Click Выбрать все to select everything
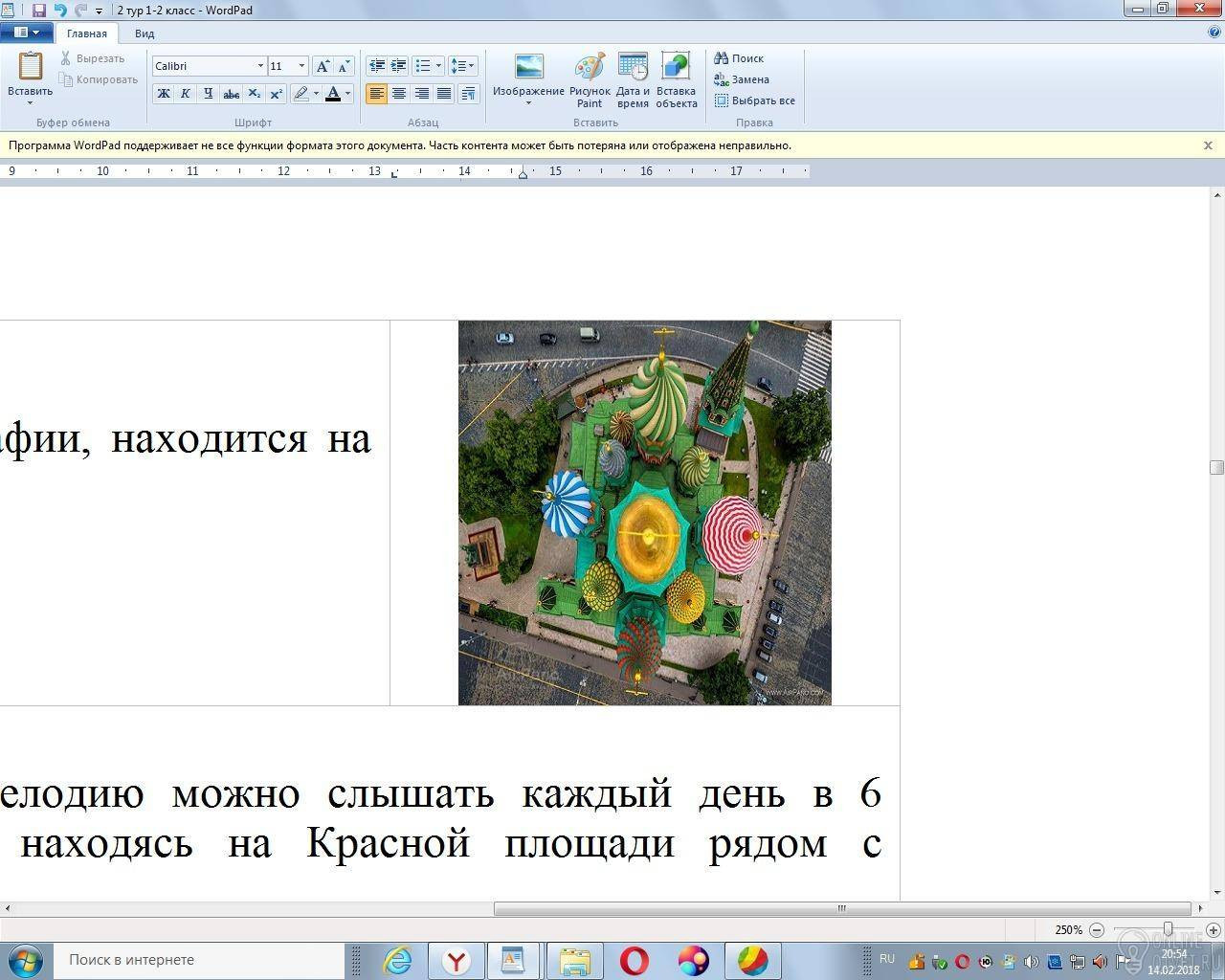 tap(754, 100)
